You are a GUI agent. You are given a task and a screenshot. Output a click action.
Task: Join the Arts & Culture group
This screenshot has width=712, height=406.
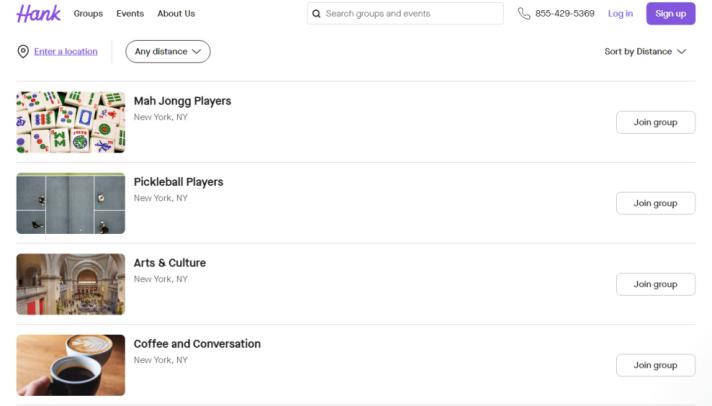(x=655, y=284)
